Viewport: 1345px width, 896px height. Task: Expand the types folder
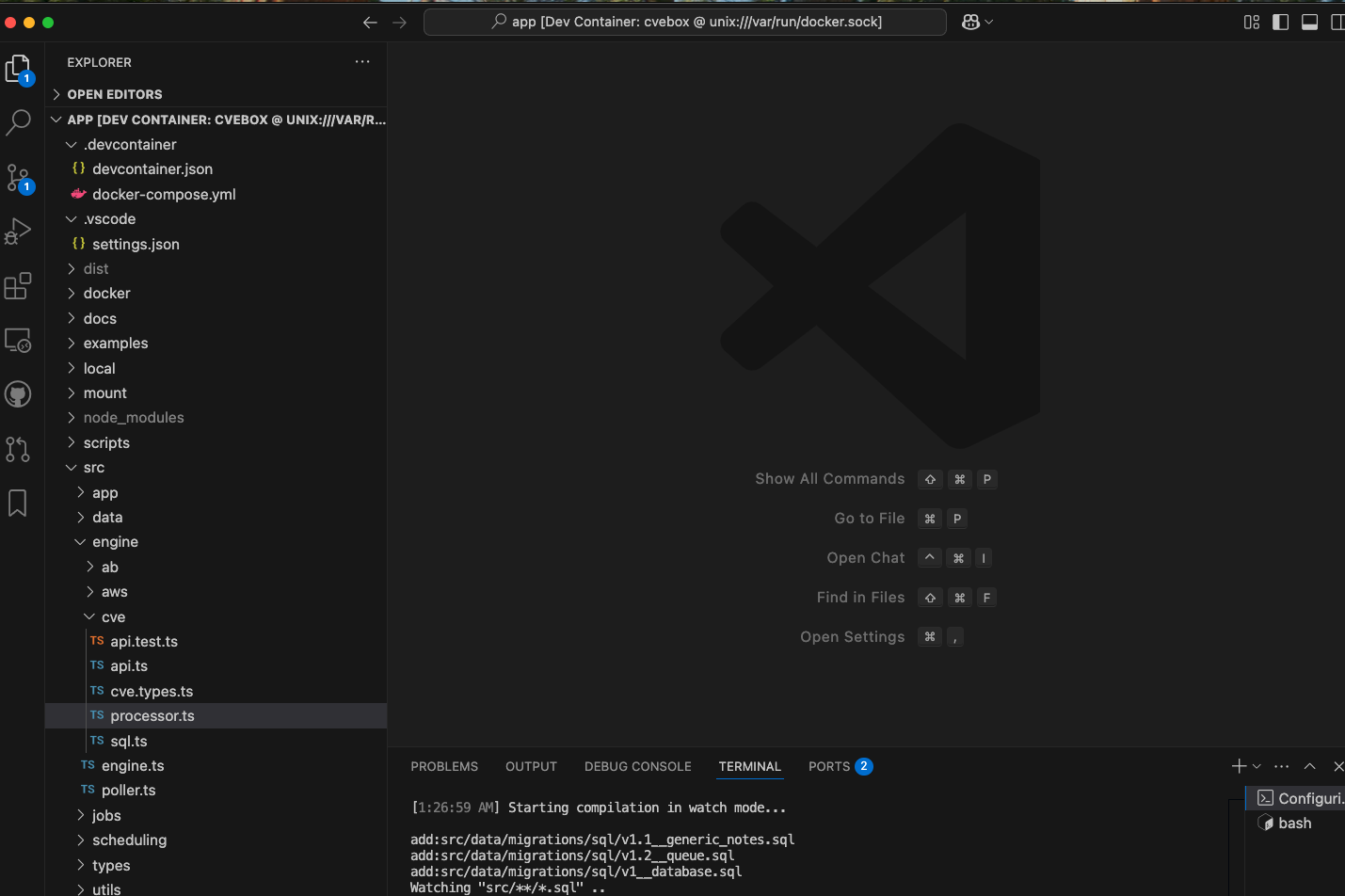pos(216,865)
